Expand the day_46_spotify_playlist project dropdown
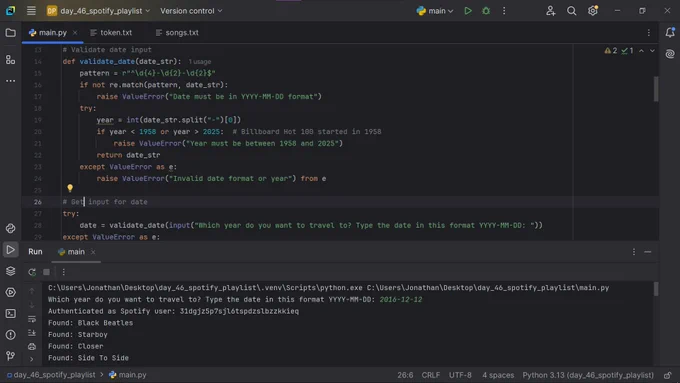Viewport: 680px width, 383px height. coord(98,11)
